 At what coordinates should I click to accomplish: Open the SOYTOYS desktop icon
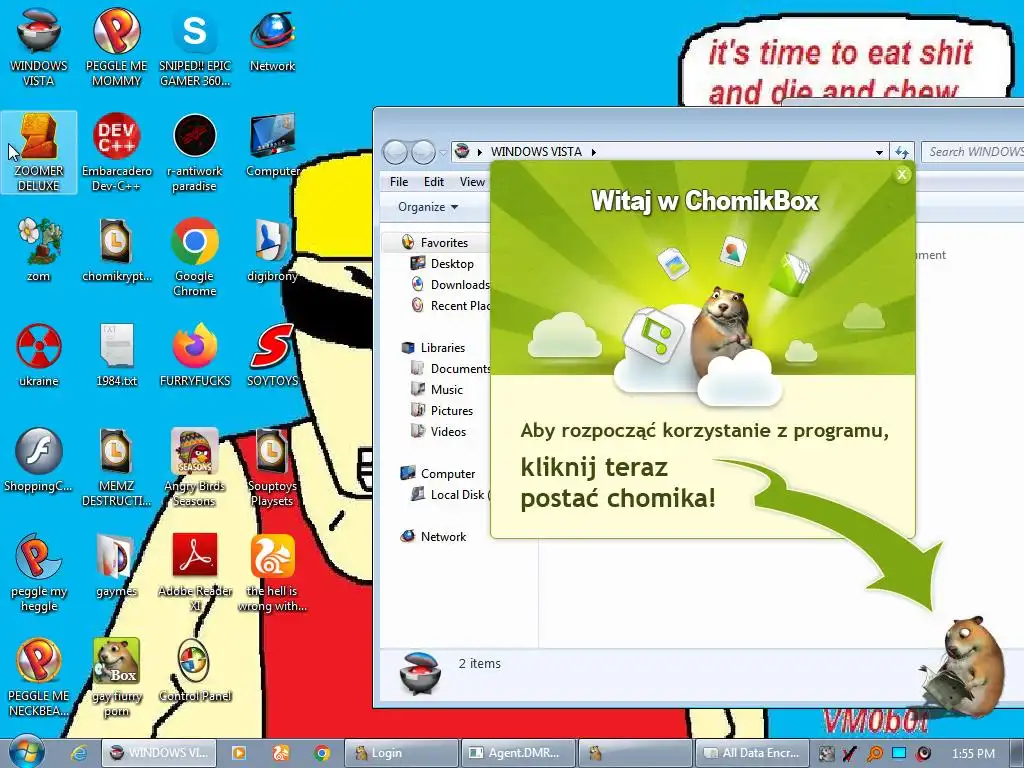pos(272,355)
